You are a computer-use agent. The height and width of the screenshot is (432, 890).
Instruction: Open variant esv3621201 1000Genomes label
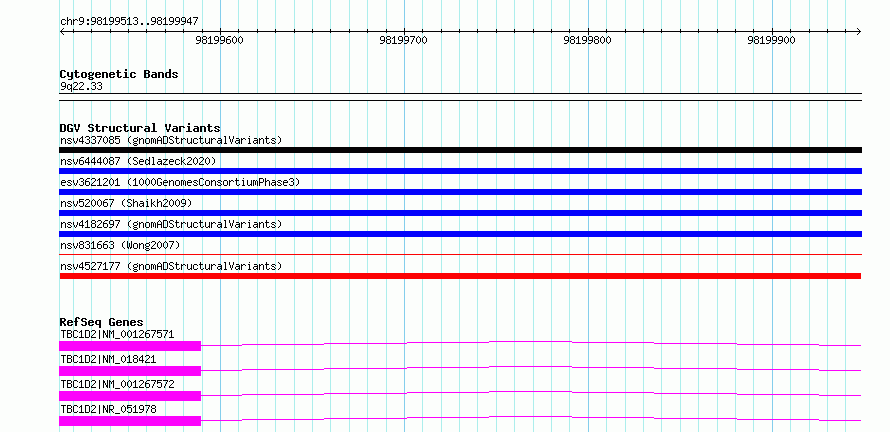(x=180, y=182)
